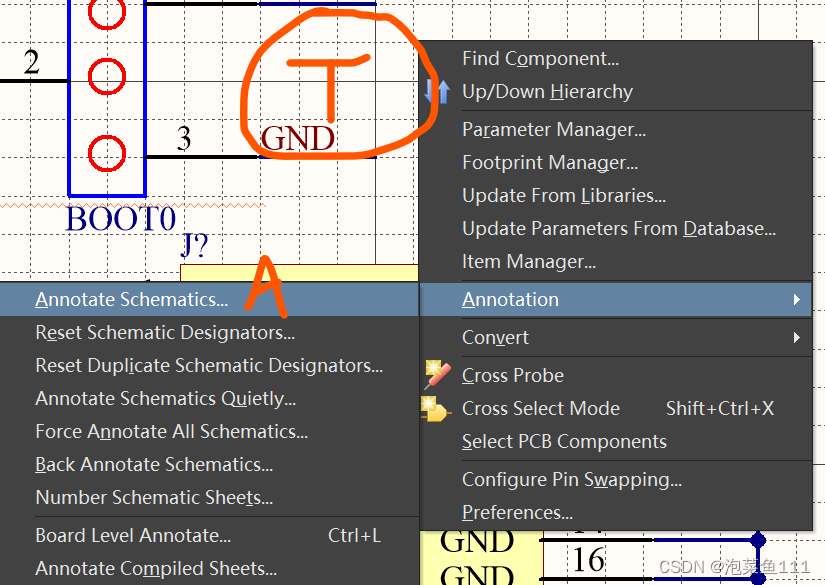This screenshot has width=825, height=585.
Task: Choose Annotate Schematics in submenu
Action: click(209, 299)
